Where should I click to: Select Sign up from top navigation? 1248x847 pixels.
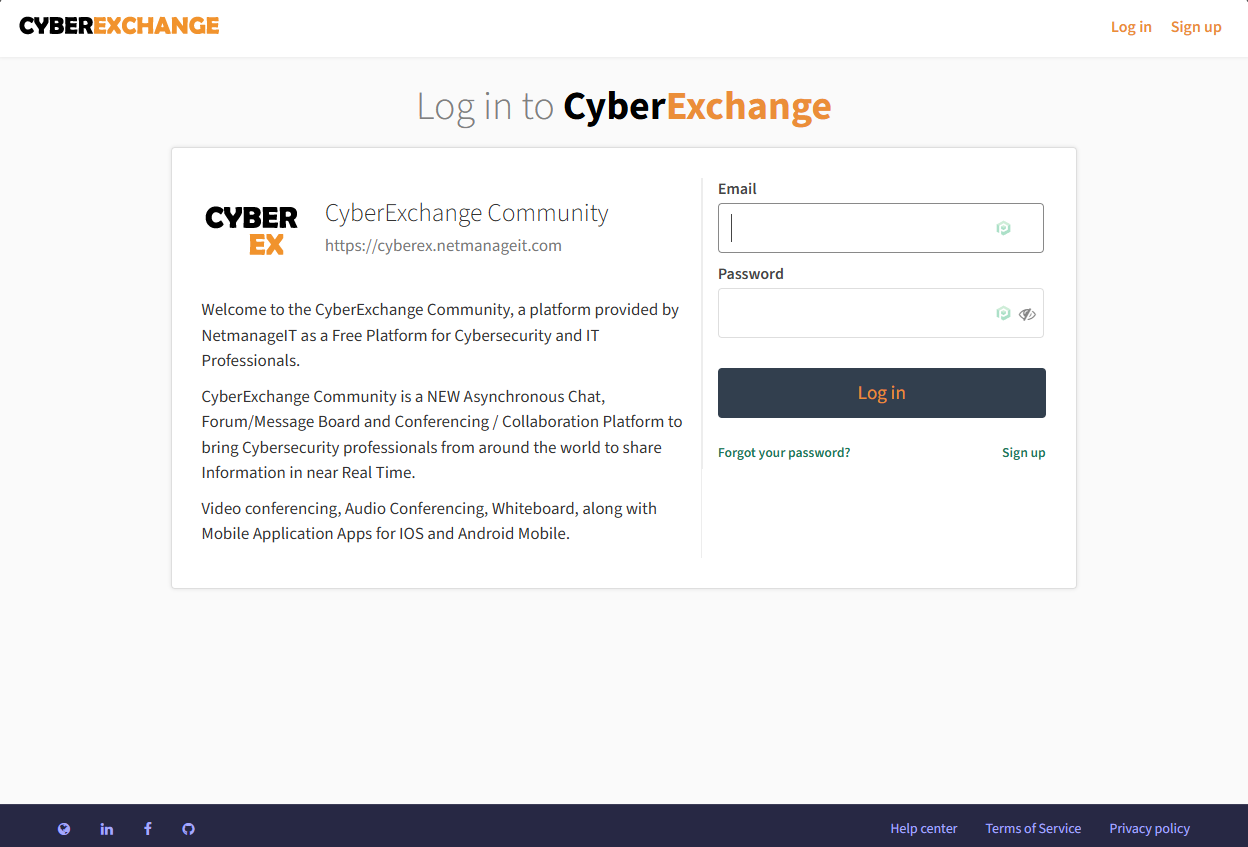click(1196, 27)
